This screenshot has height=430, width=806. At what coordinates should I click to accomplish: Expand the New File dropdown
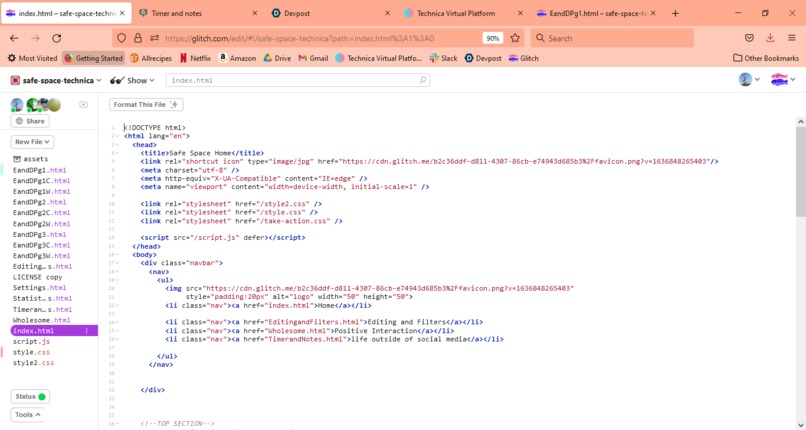[x=32, y=142]
